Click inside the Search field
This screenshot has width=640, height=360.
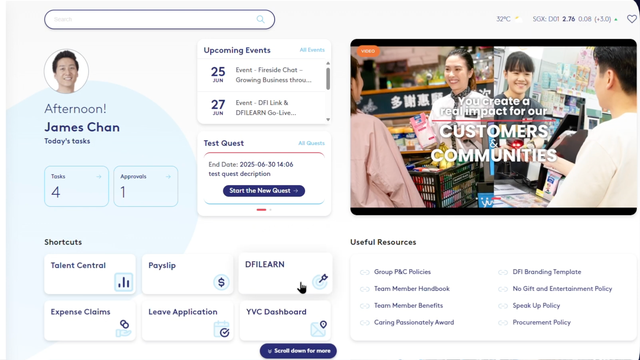[159, 19]
